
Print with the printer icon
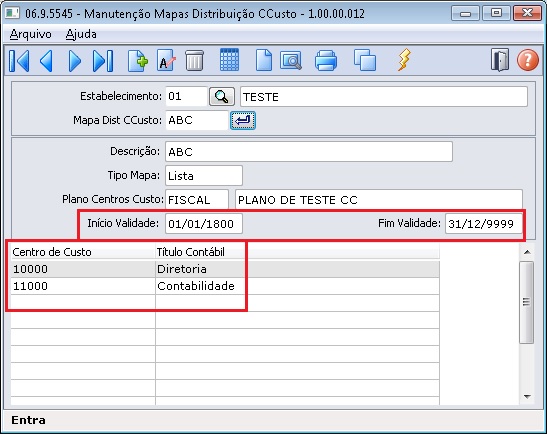click(326, 61)
